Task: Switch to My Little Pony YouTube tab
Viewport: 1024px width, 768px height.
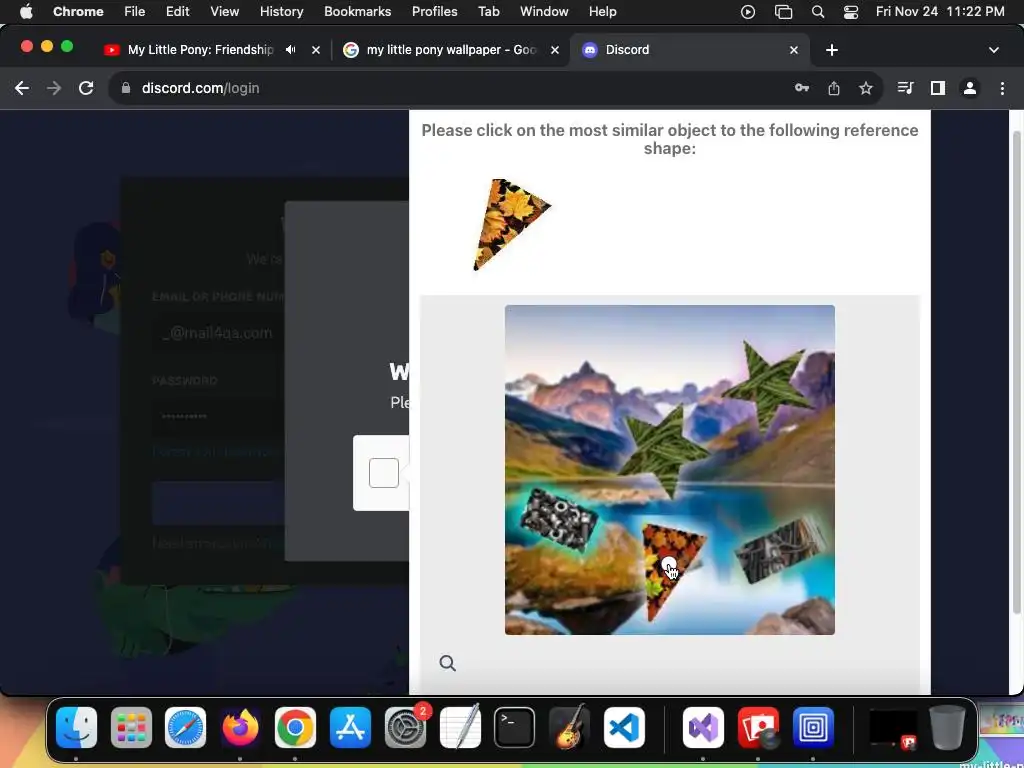Action: 200,50
